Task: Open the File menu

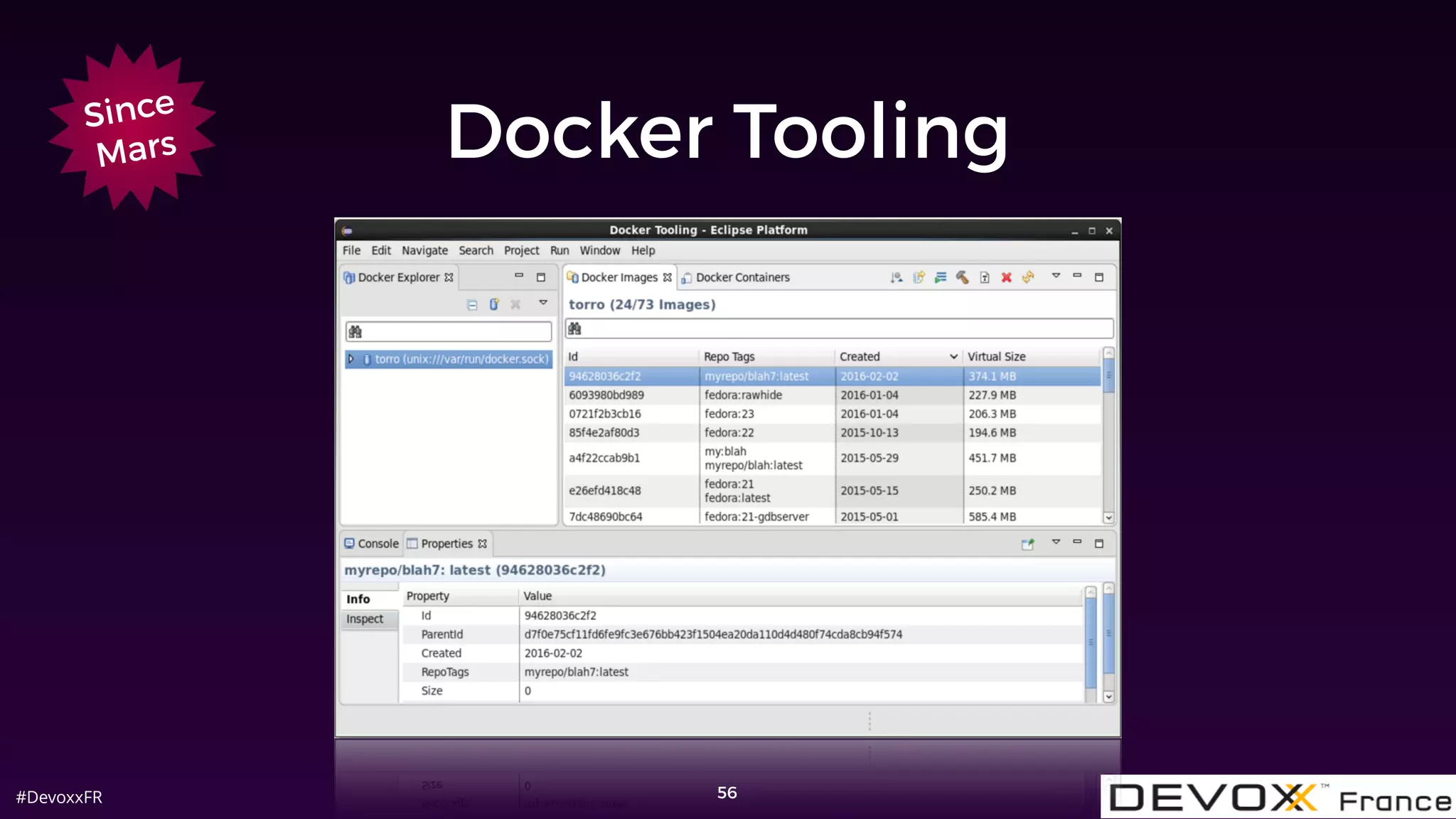Action: coord(351,250)
